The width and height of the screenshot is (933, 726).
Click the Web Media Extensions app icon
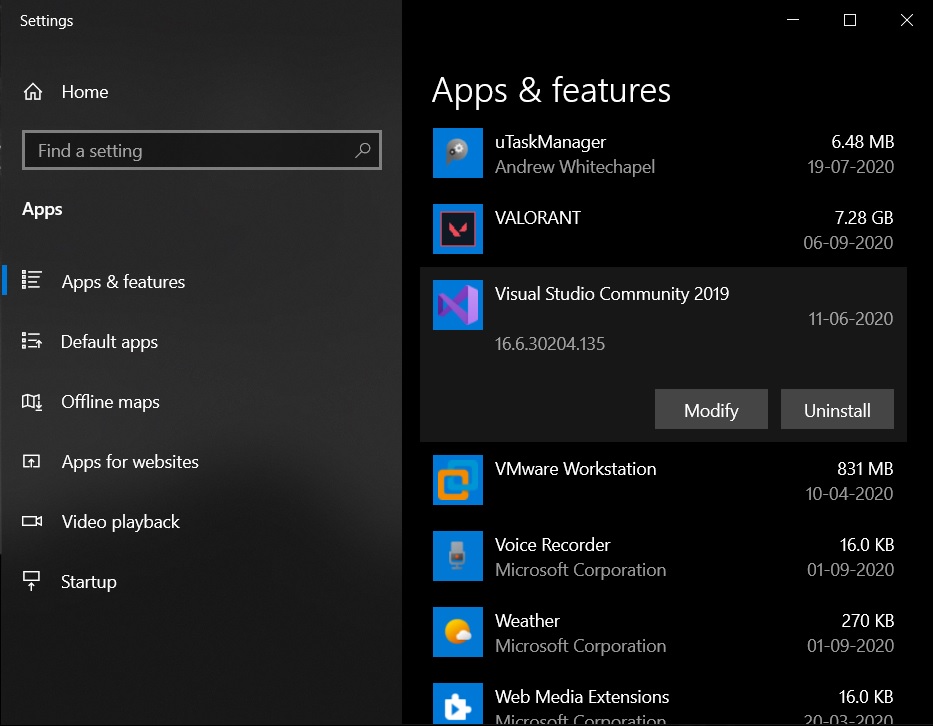point(458,704)
